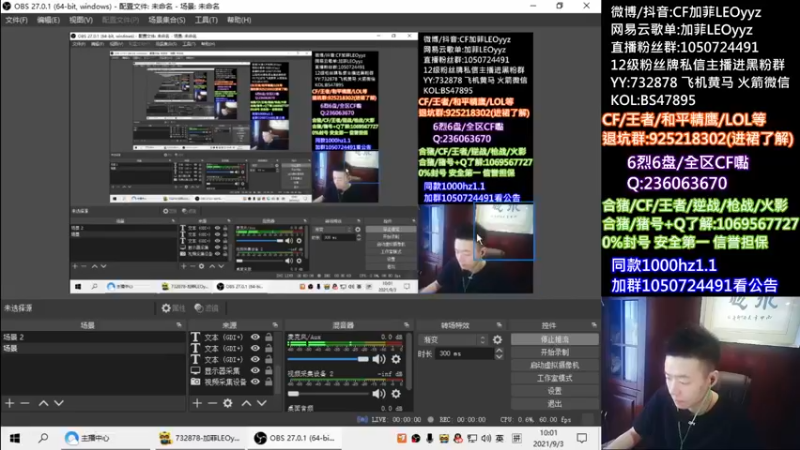
Task: Toggle lock of 视频采集设备 source
Action: pos(269,382)
